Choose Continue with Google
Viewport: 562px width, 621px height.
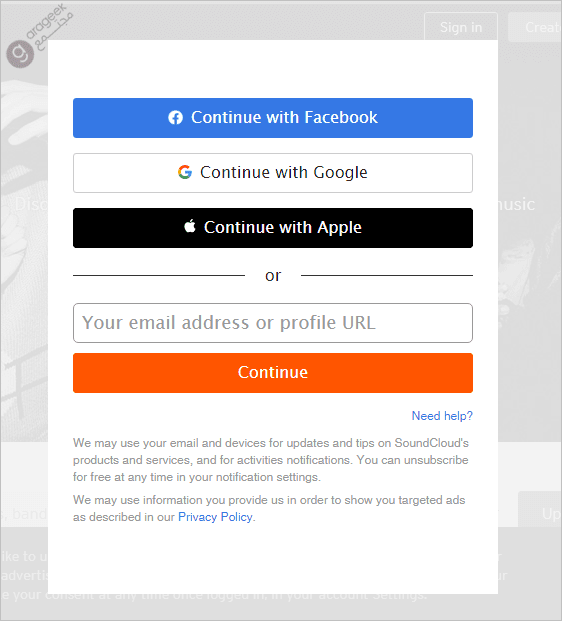[x=273, y=173]
